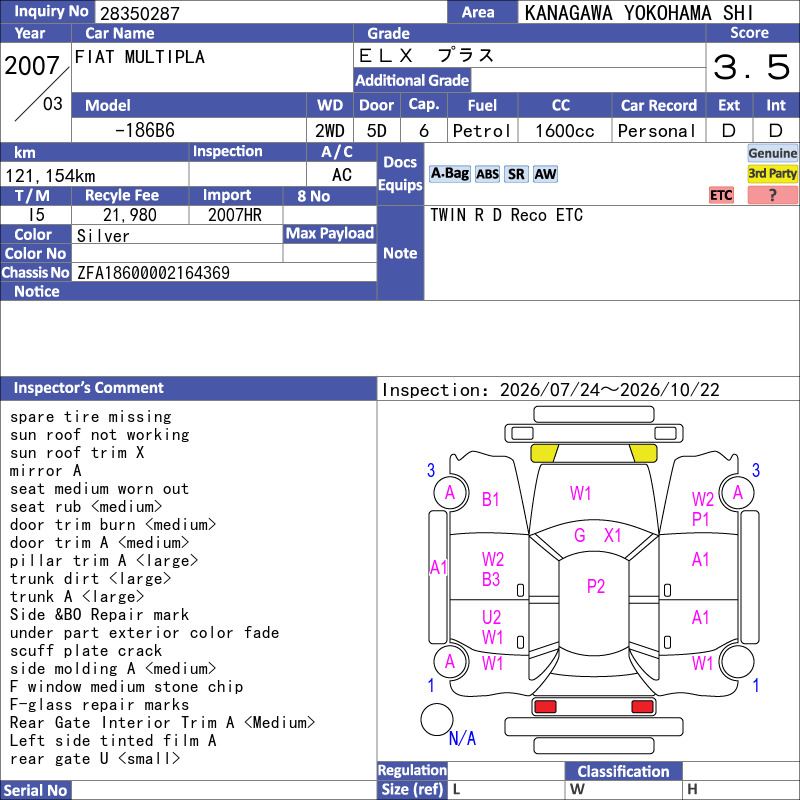Click the T/M value I5
This screenshot has width=800, height=800.
click(36, 215)
